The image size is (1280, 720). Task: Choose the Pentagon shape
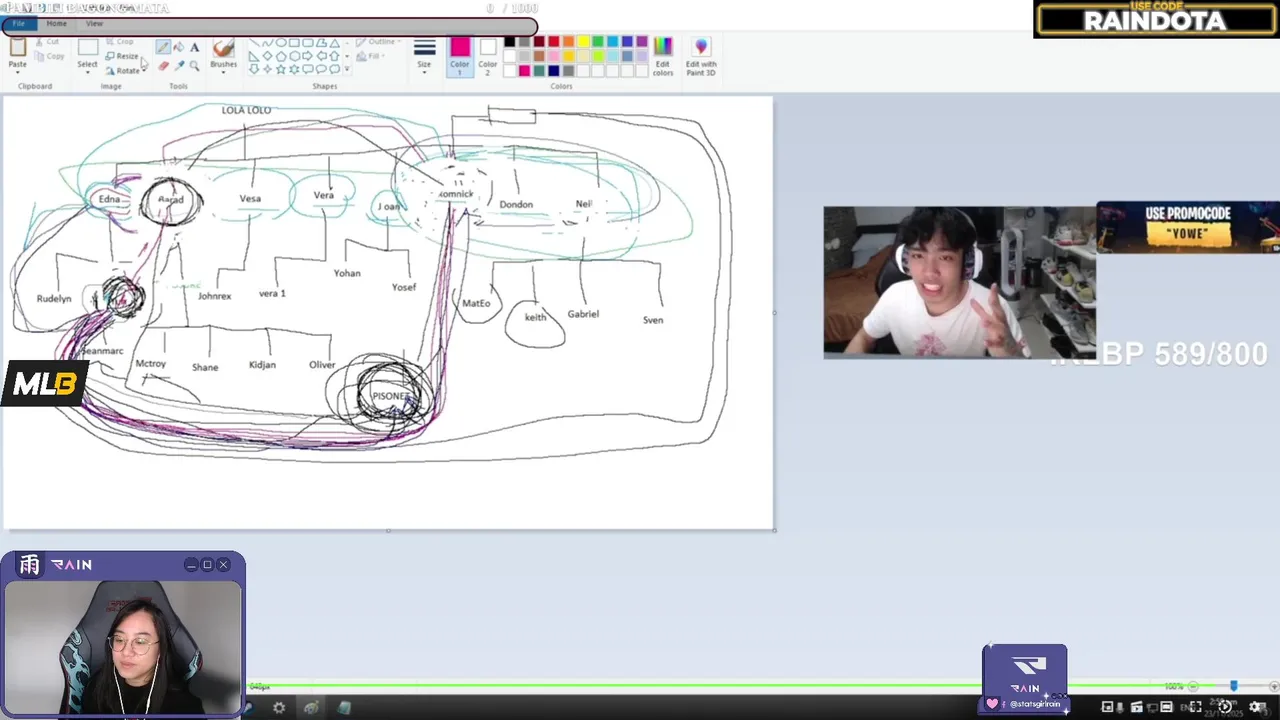tap(281, 56)
